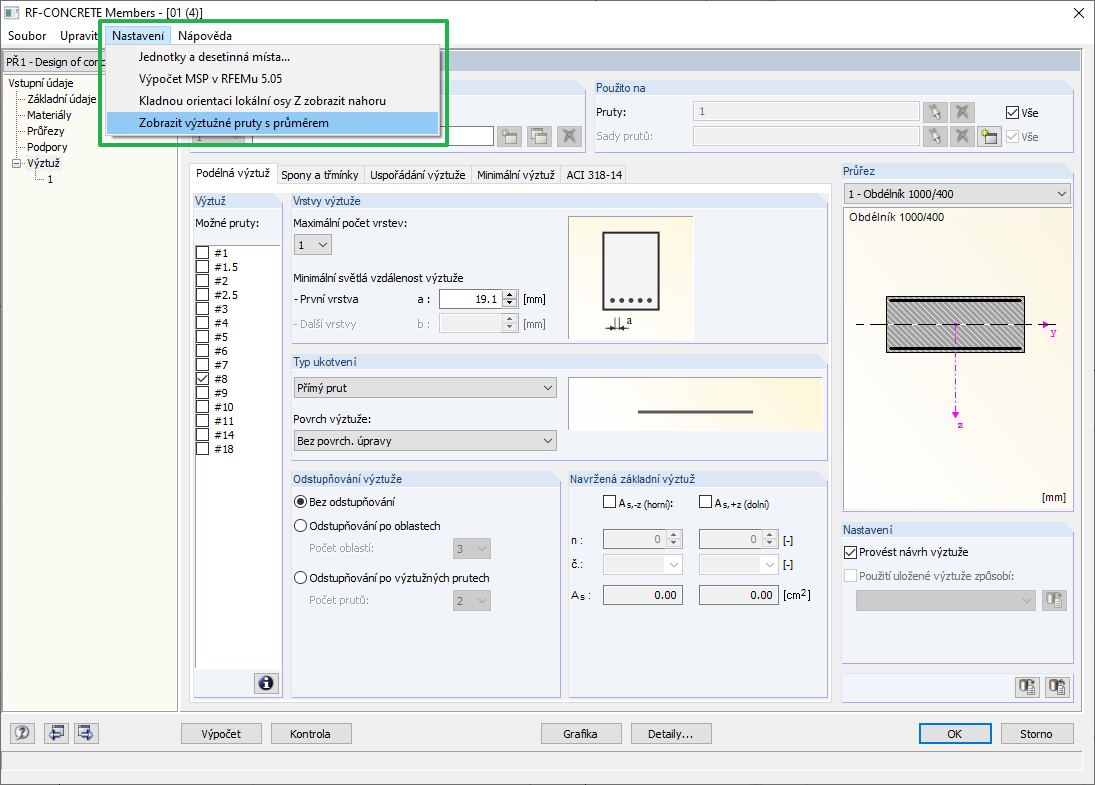Viewport: 1095px width, 785px height.
Task: Click the Grafika button
Action: (x=580, y=733)
